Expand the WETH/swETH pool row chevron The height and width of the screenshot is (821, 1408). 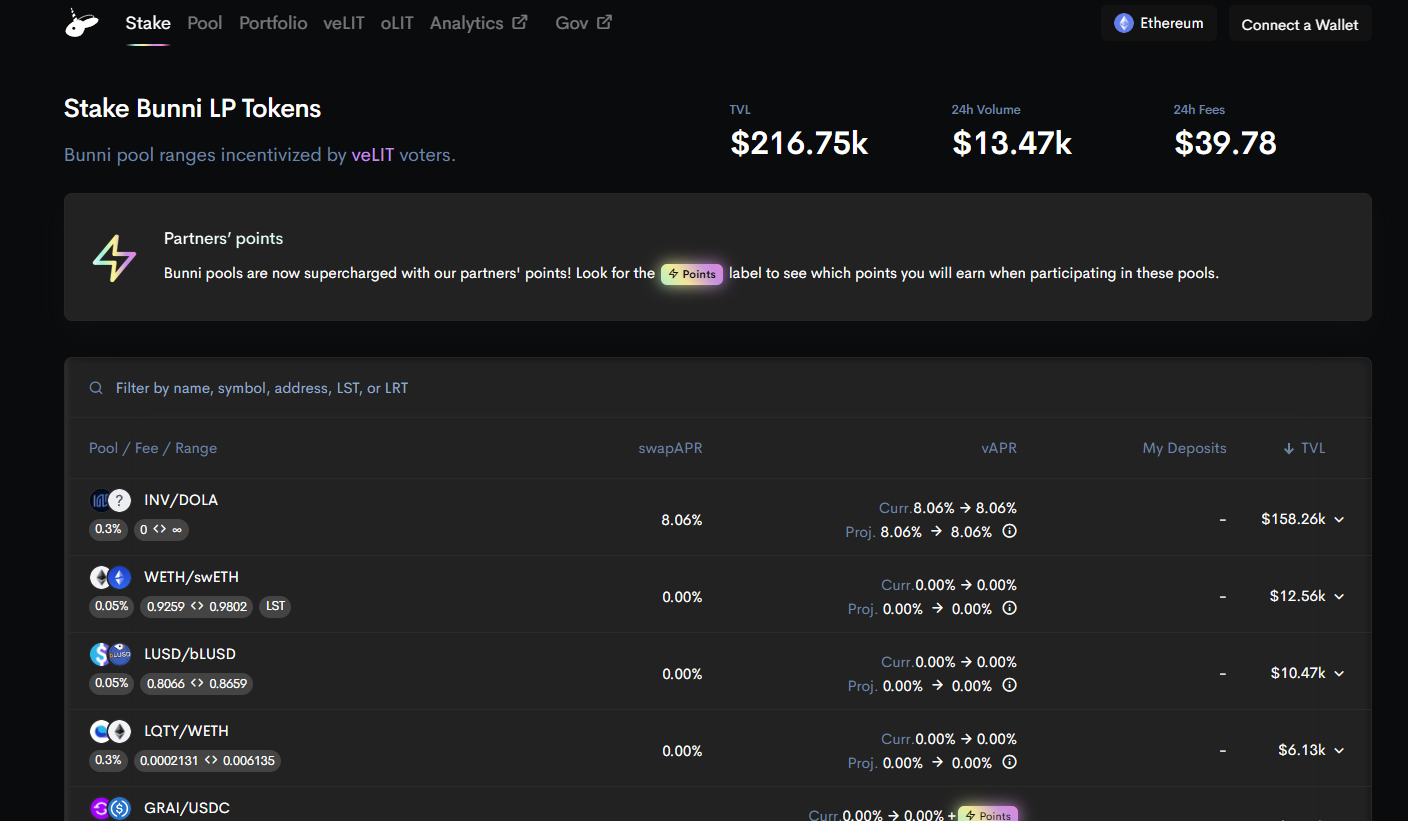tap(1339, 596)
